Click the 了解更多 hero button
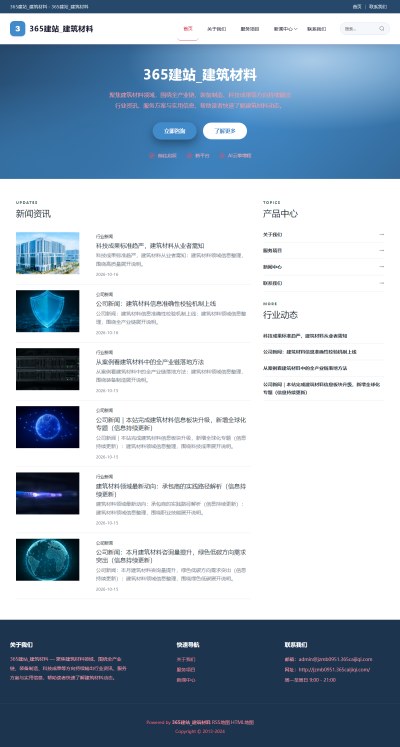The image size is (400, 747). 225,131
